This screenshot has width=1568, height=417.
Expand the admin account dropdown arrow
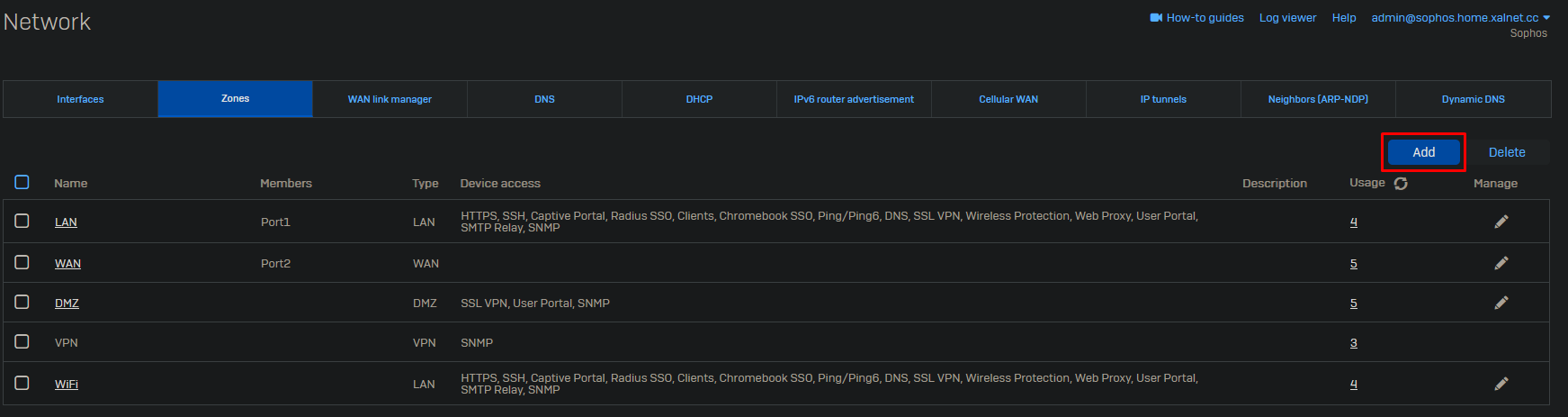(1546, 18)
